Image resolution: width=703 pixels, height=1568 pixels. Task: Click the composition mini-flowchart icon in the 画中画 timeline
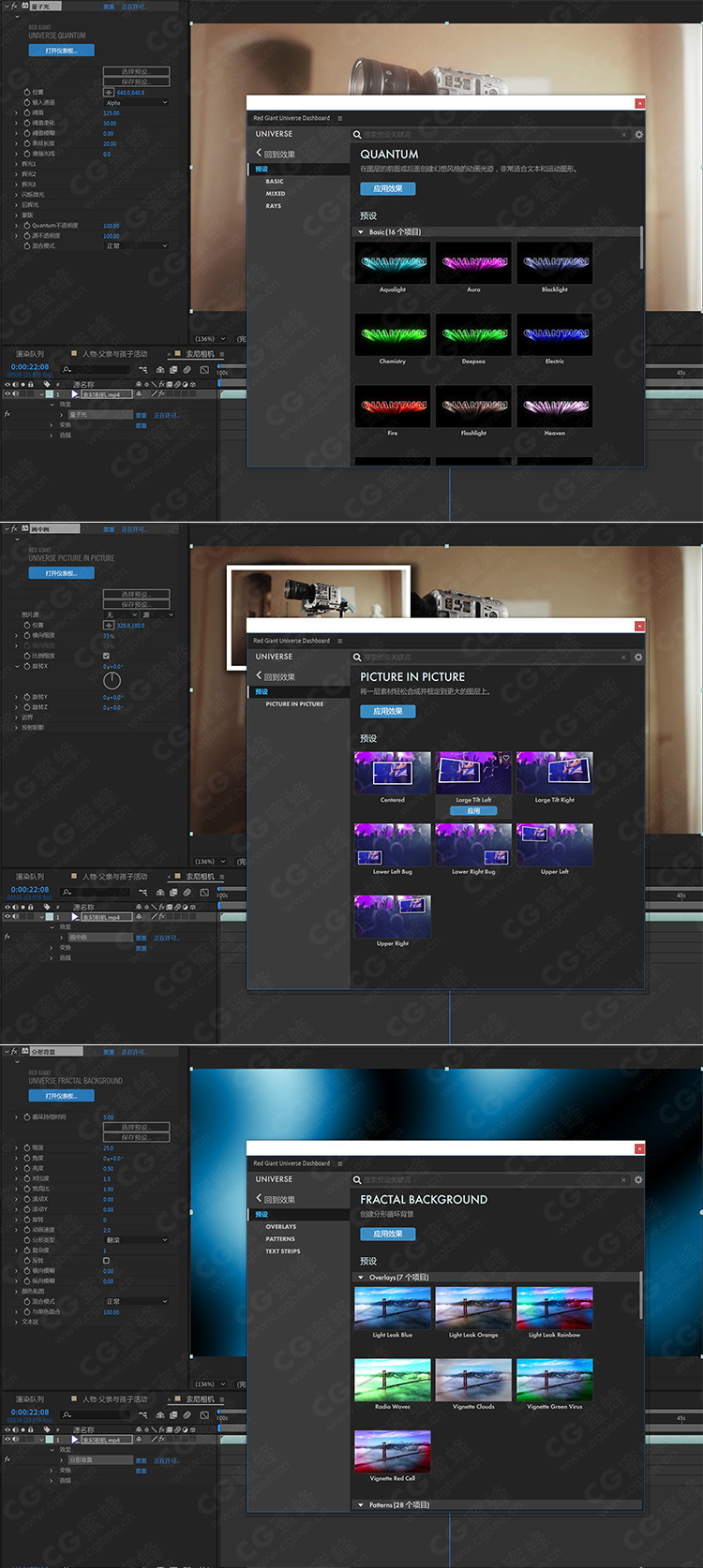click(144, 892)
